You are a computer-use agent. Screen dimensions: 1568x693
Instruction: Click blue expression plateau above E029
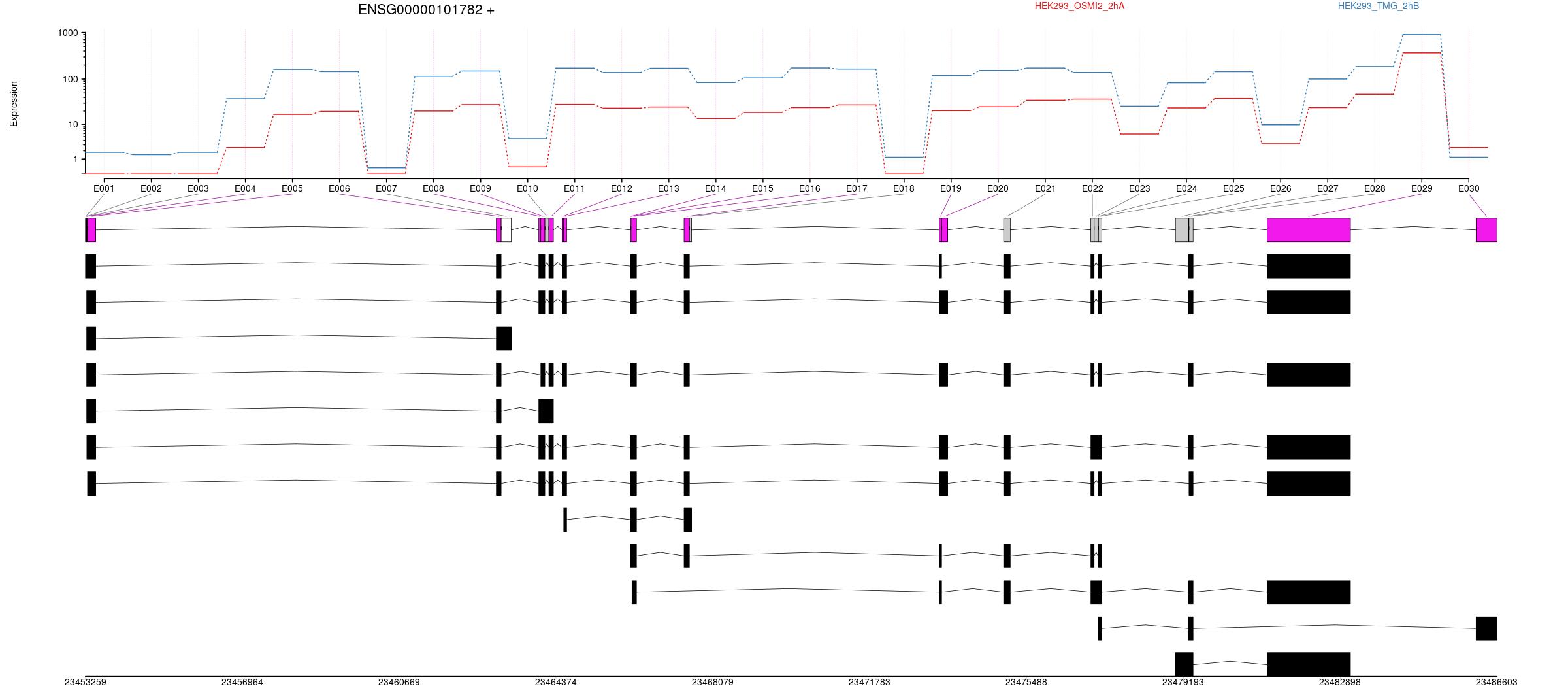pos(1422,35)
